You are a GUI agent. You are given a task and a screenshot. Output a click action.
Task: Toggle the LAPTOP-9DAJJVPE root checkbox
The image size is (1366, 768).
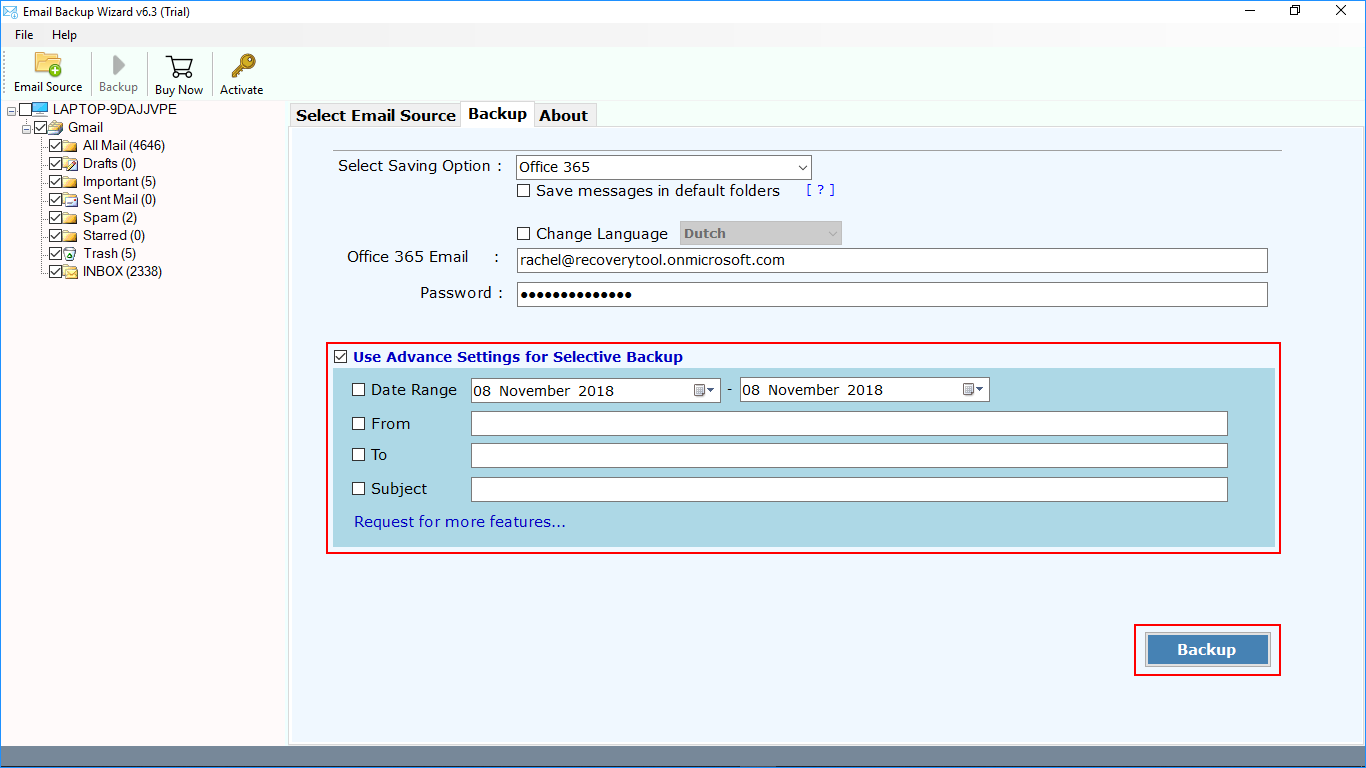(25, 109)
